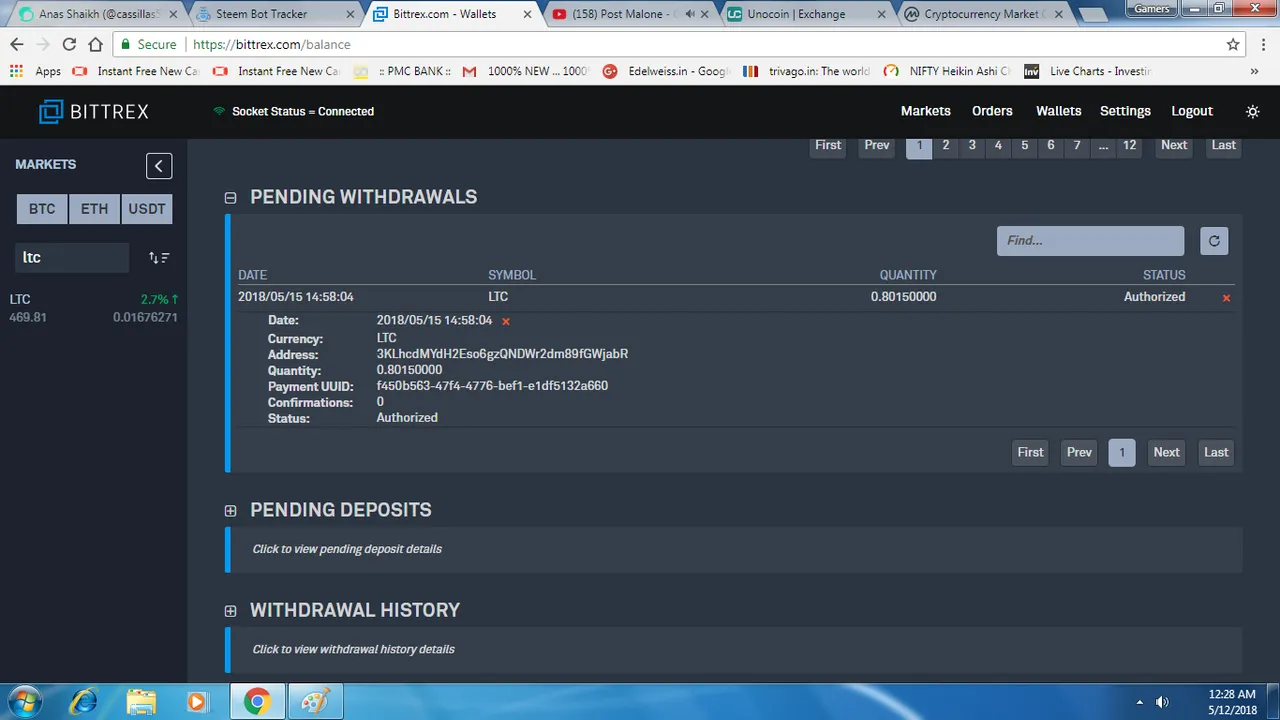Click Prev in the top pagination

click(x=877, y=146)
